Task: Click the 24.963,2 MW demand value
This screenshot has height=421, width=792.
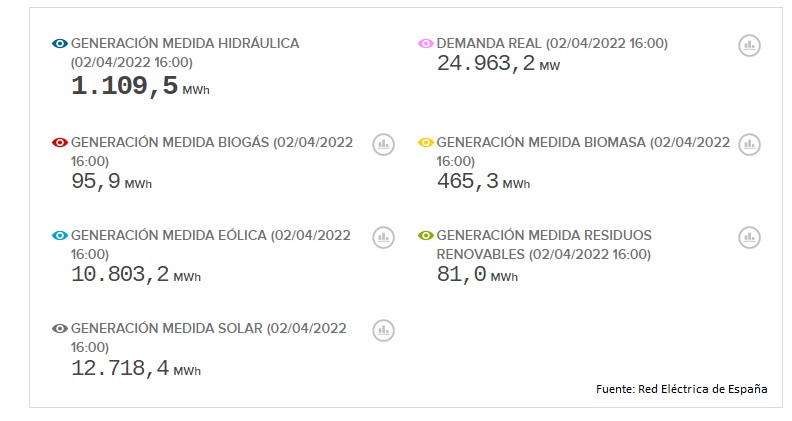Action: point(499,64)
